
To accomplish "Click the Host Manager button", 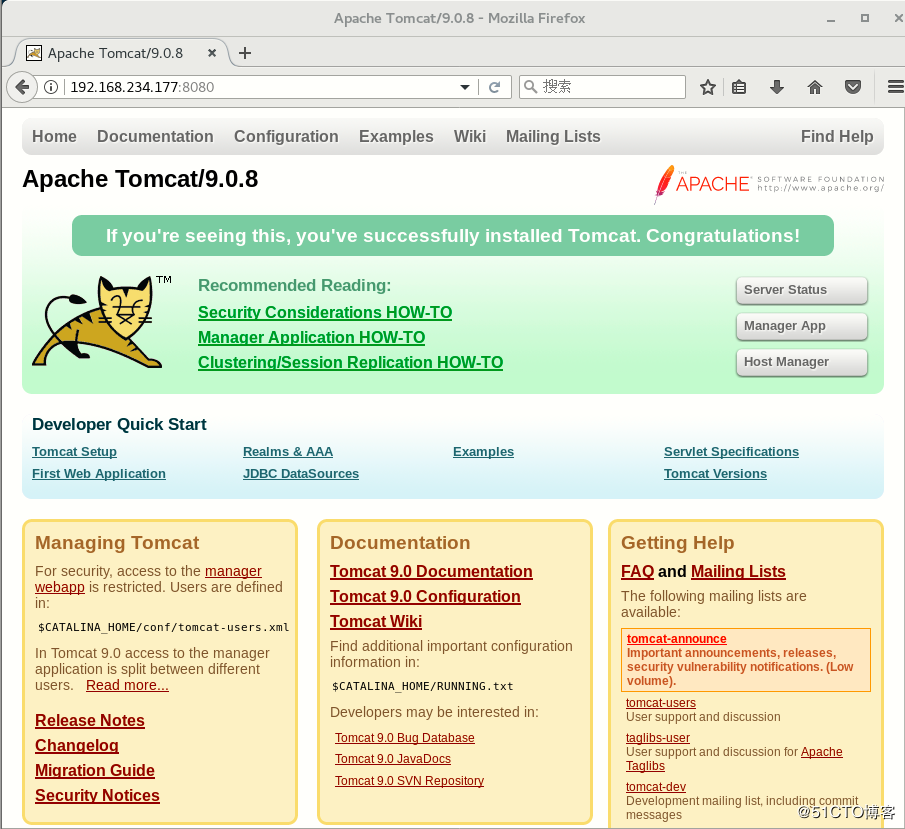I will (802, 362).
